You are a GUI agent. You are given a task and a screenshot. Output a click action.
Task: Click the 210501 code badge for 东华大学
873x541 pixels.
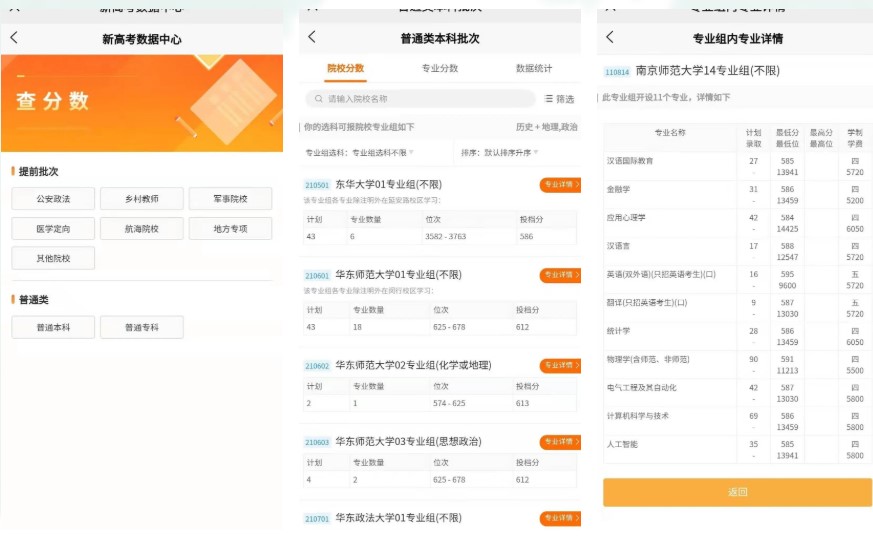(317, 185)
